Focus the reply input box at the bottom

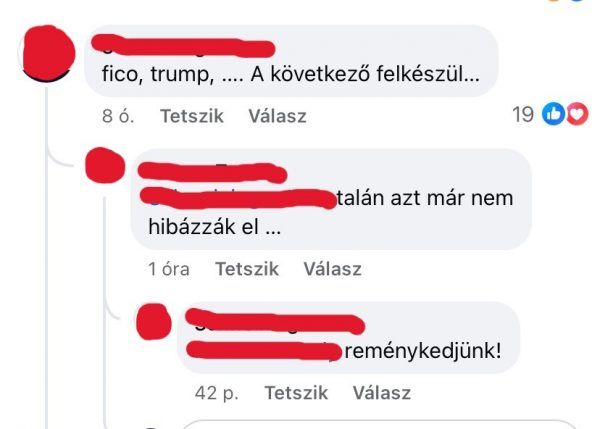pyautogui.click(x=379, y=424)
